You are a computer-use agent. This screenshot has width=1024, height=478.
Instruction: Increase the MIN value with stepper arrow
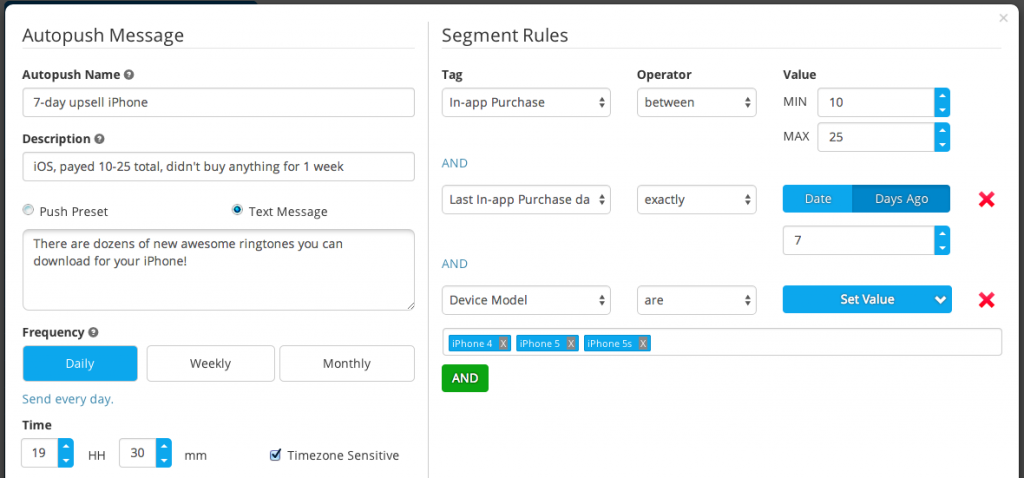coord(942,95)
